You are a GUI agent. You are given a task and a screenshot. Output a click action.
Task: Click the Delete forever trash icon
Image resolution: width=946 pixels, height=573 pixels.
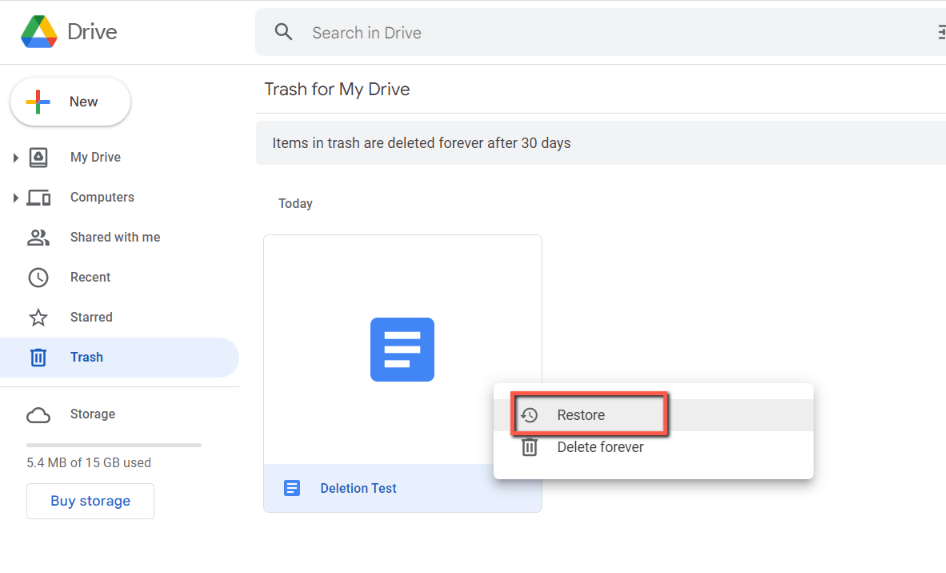529,447
